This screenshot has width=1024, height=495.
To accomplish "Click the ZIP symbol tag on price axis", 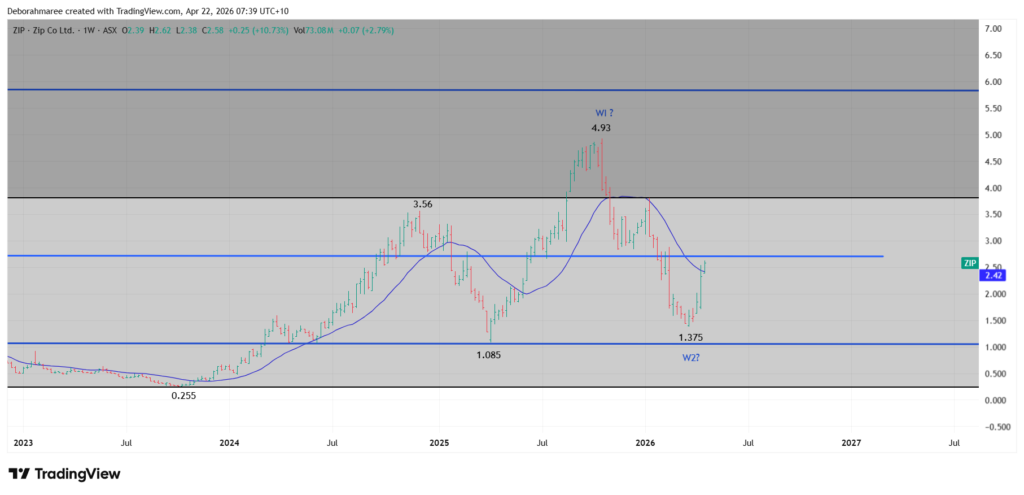I will pyautogui.click(x=969, y=263).
